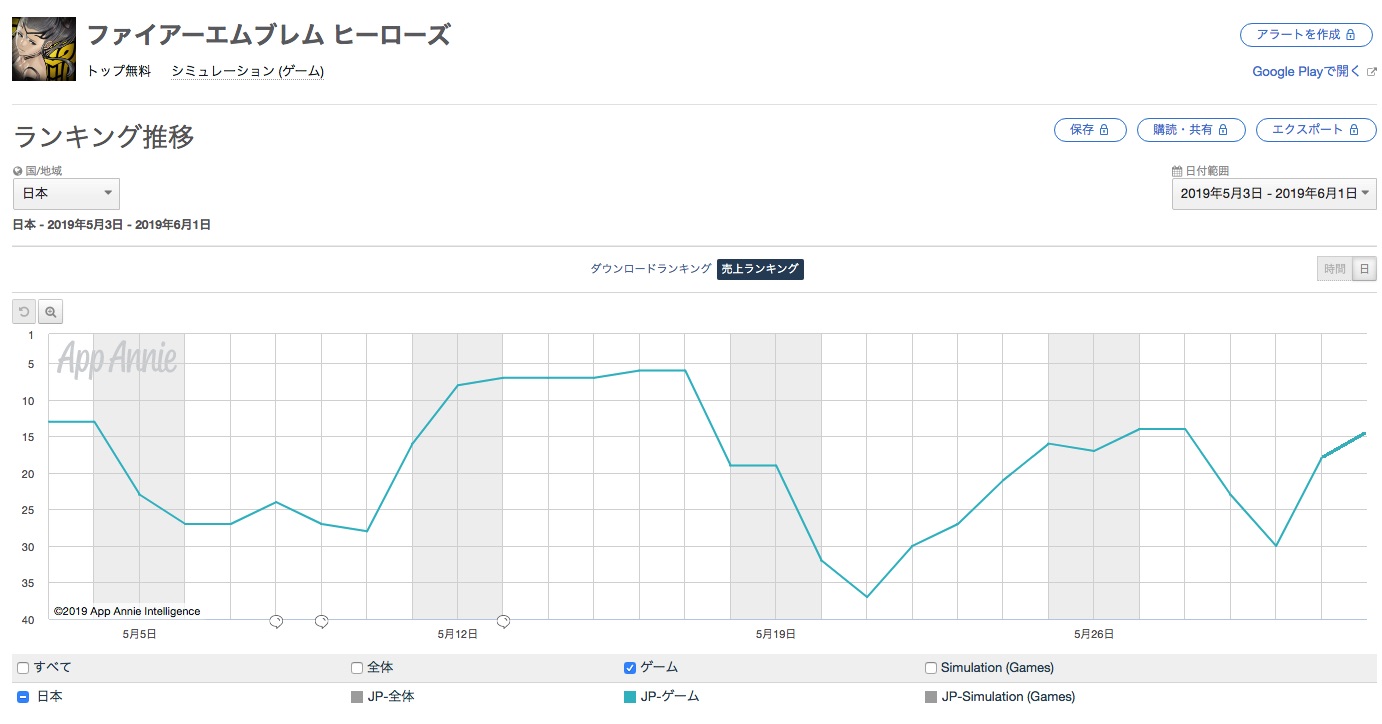Click the 保存 button

1090,130
